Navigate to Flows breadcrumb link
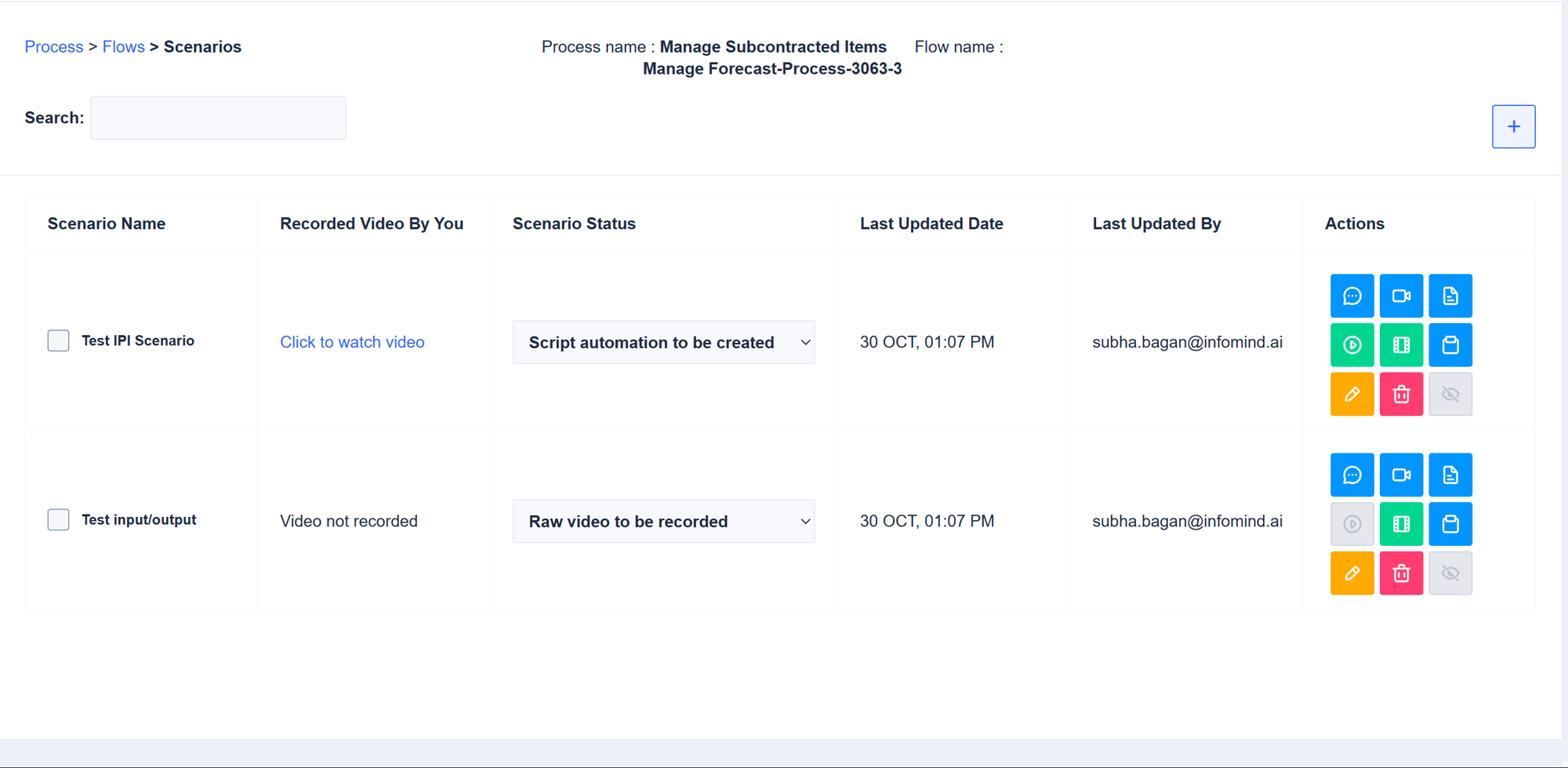The width and height of the screenshot is (1568, 768). pos(123,47)
